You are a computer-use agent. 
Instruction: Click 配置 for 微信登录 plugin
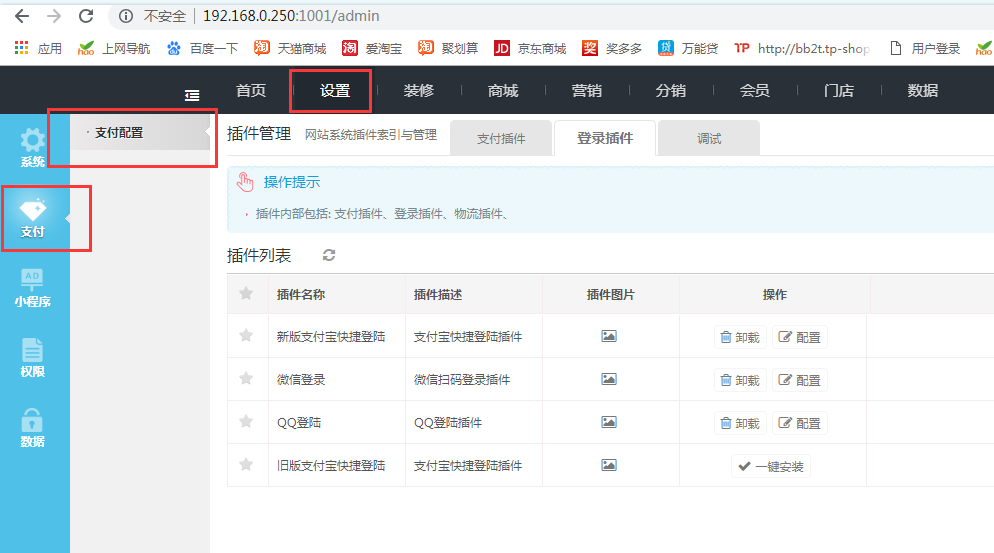[x=800, y=380]
